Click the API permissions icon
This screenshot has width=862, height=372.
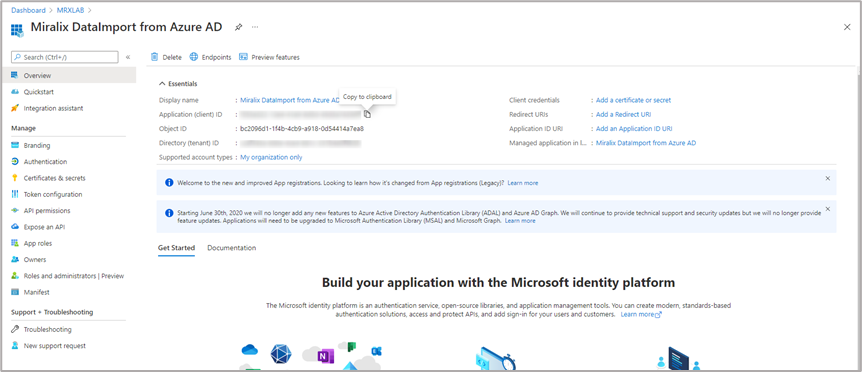tap(15, 210)
